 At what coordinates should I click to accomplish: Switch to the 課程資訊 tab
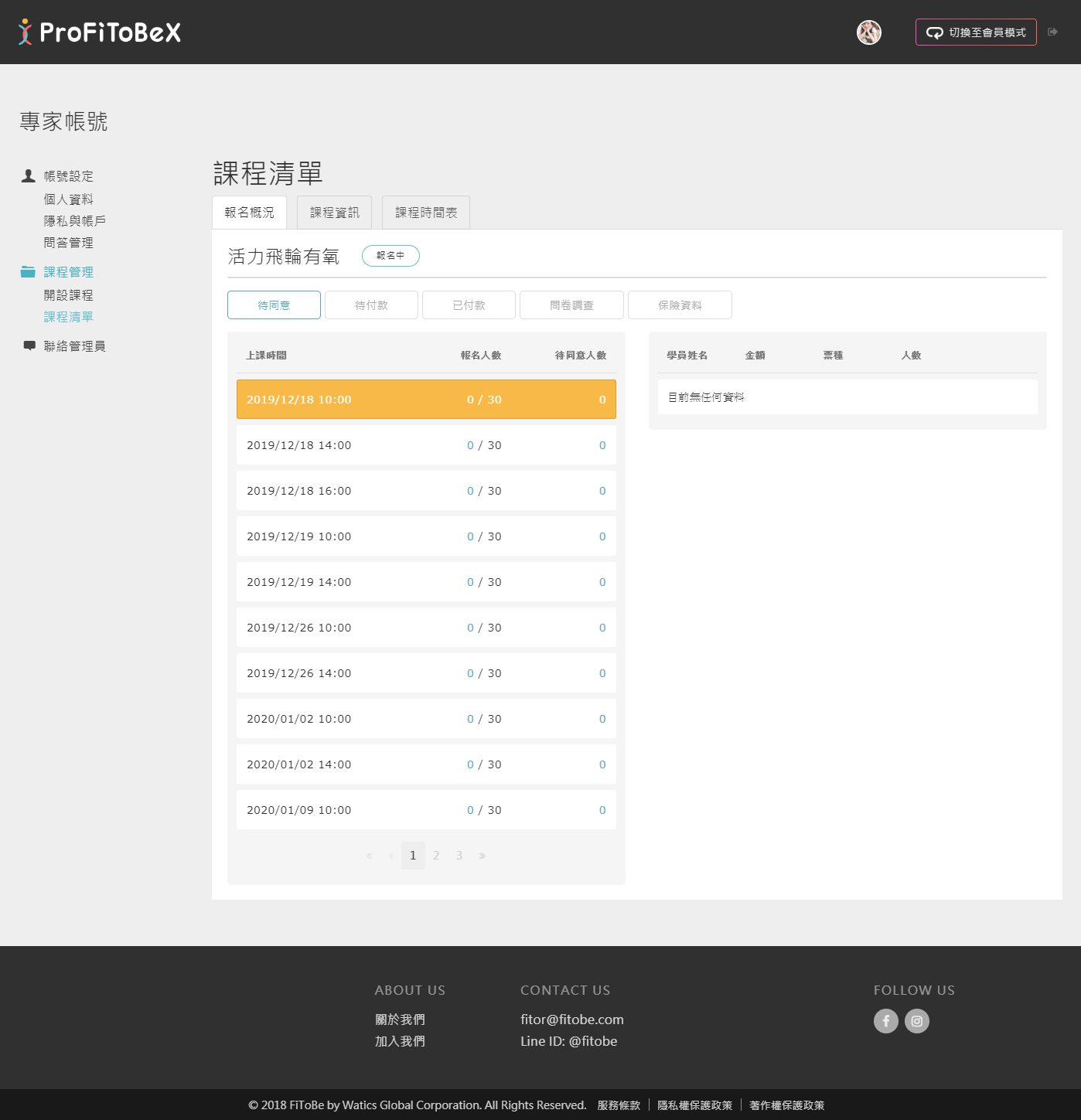[x=335, y=213]
